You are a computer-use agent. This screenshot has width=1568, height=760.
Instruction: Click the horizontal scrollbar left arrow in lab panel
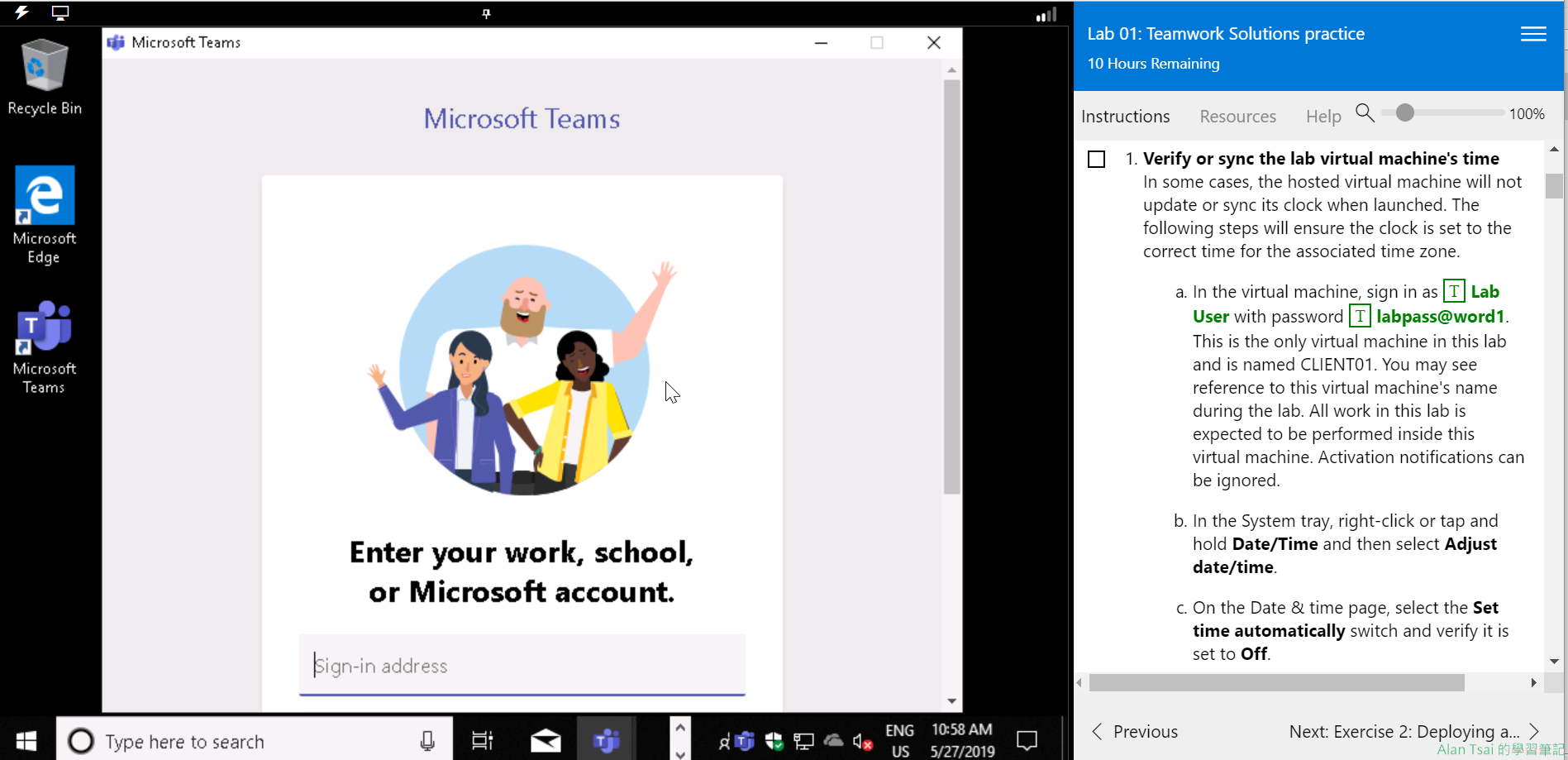[x=1080, y=682]
